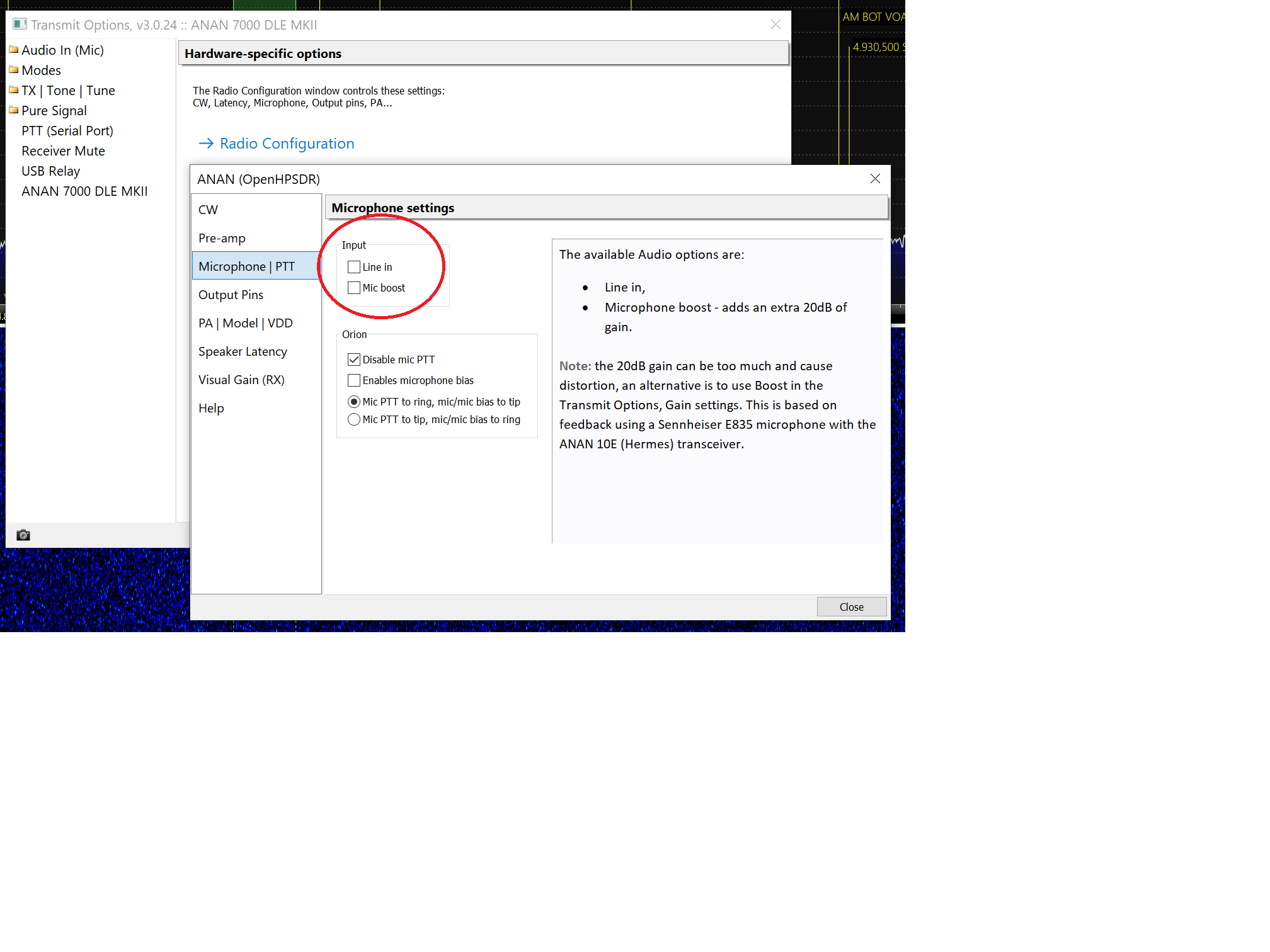
Task: Click the 4.930,500 frequency marker label
Action: coord(878,47)
